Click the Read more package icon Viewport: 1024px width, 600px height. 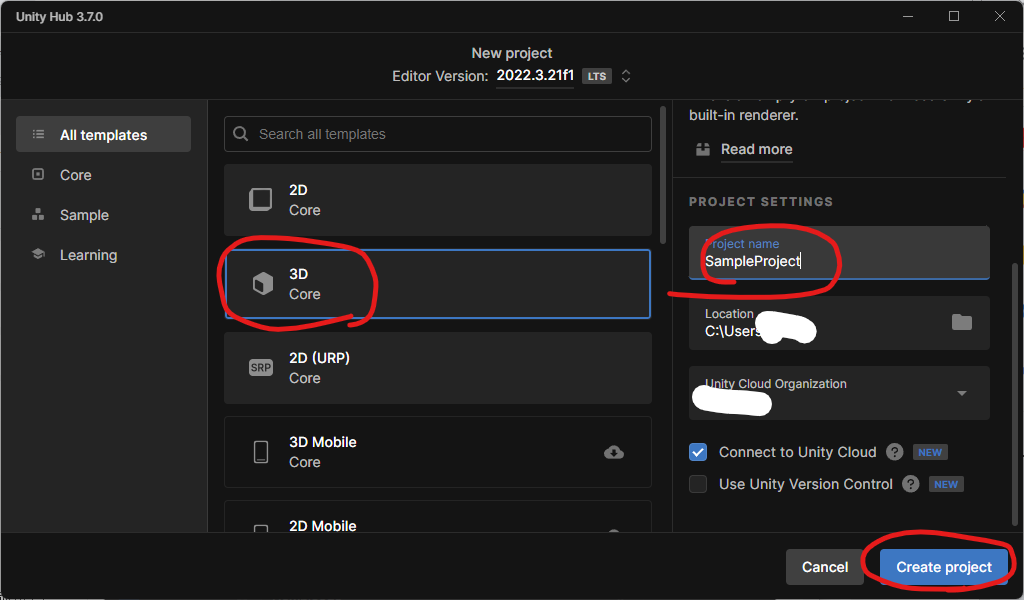point(703,150)
